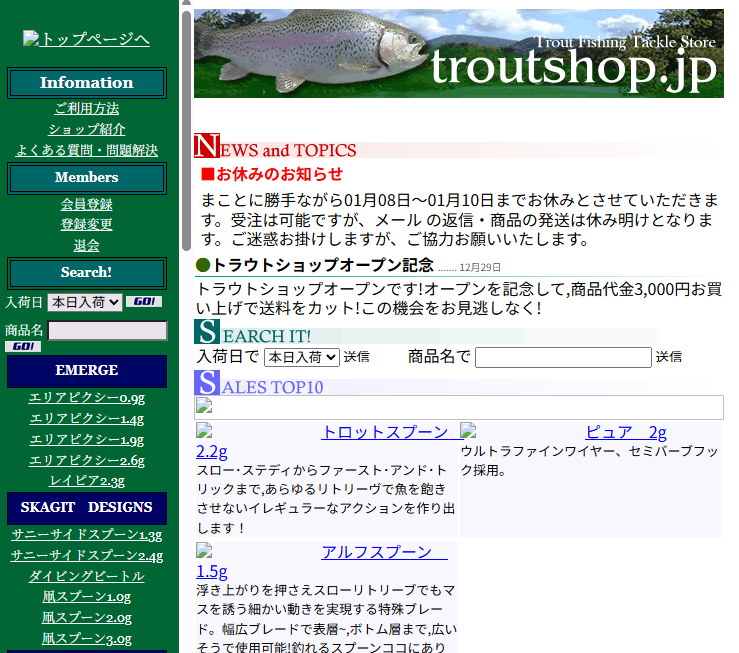
Task: Open the ショップ紹介 link
Action: pyautogui.click(x=87, y=129)
